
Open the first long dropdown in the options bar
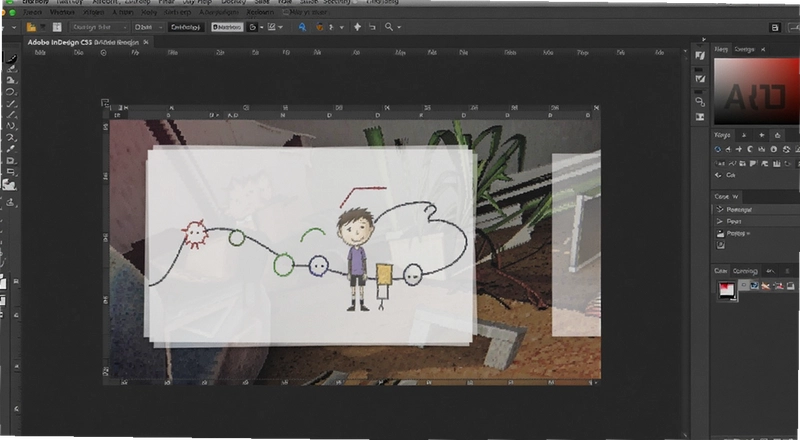pyautogui.click(x=99, y=27)
